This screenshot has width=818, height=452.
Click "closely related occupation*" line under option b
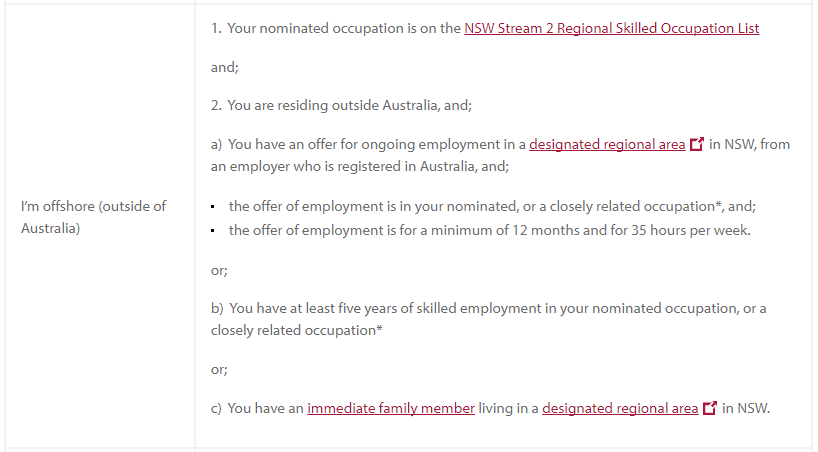pos(296,330)
